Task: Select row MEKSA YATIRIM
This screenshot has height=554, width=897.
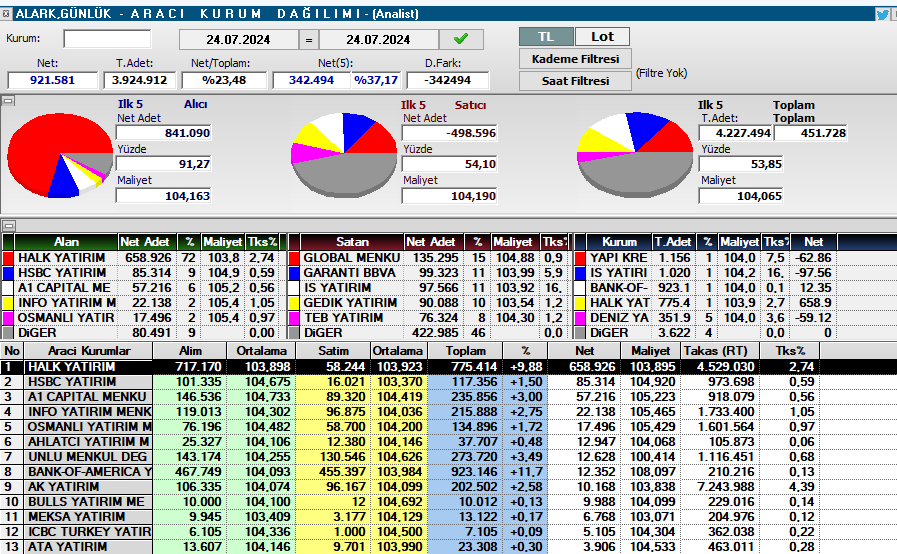Action: (448, 516)
